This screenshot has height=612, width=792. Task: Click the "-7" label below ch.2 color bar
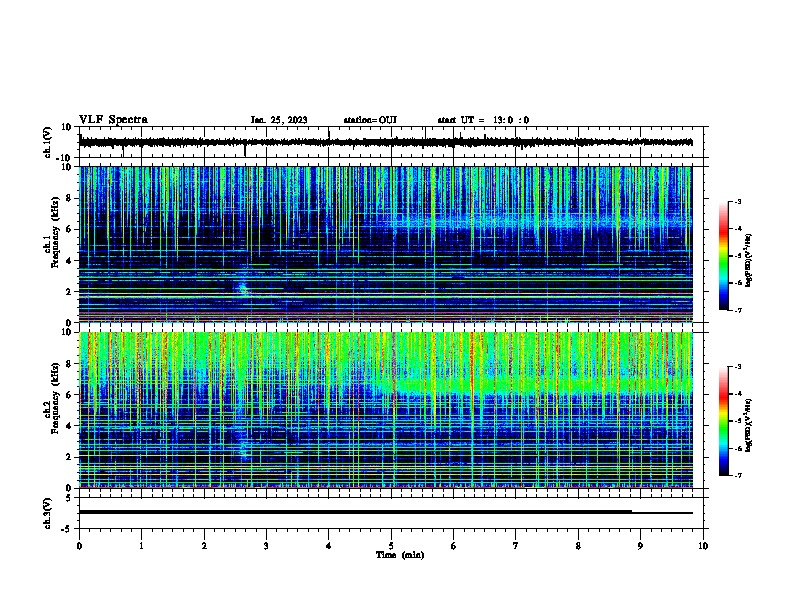[737, 475]
